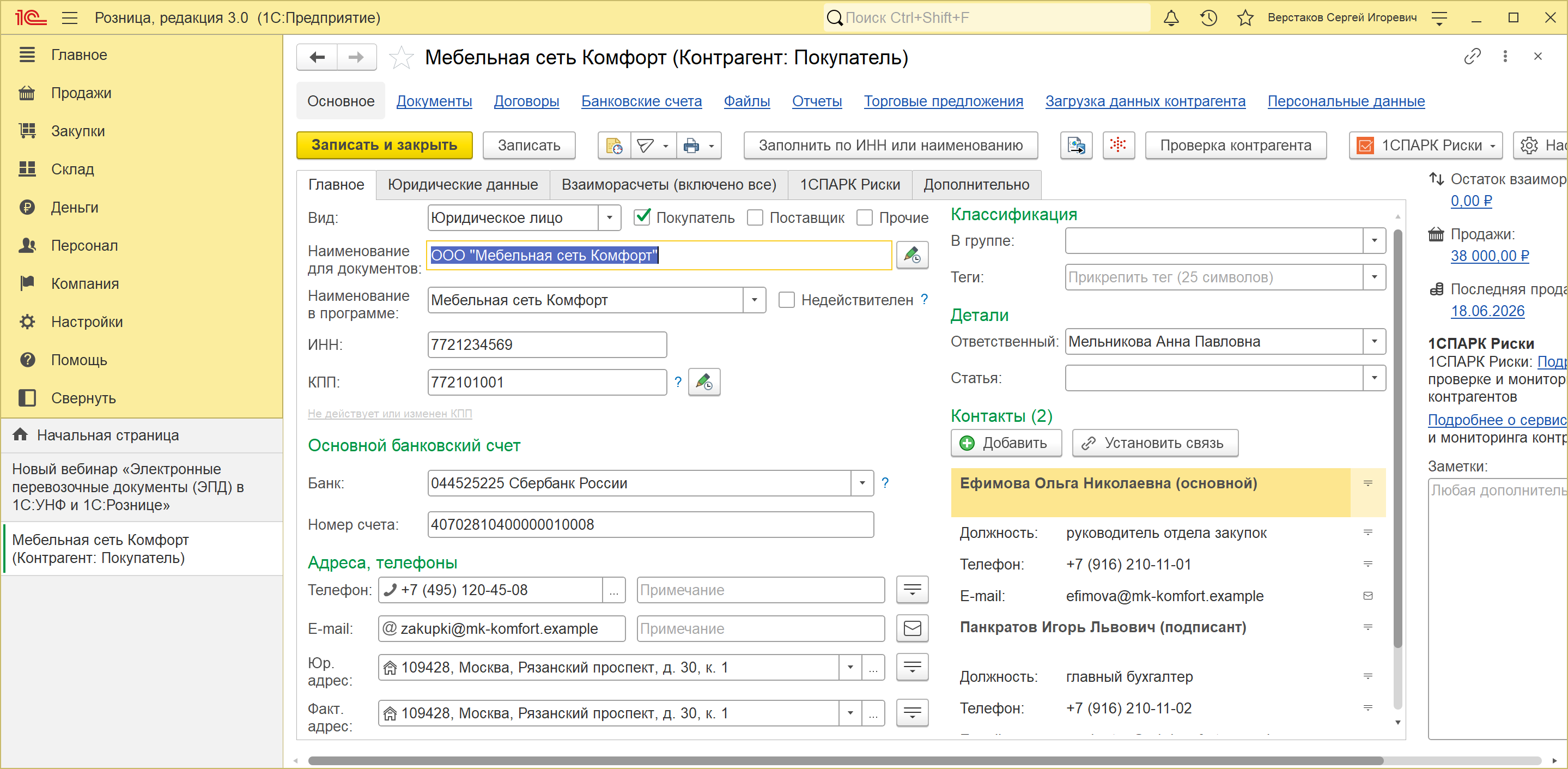Expand Статья dropdown
This screenshot has width=1568, height=769.
click(1374, 378)
